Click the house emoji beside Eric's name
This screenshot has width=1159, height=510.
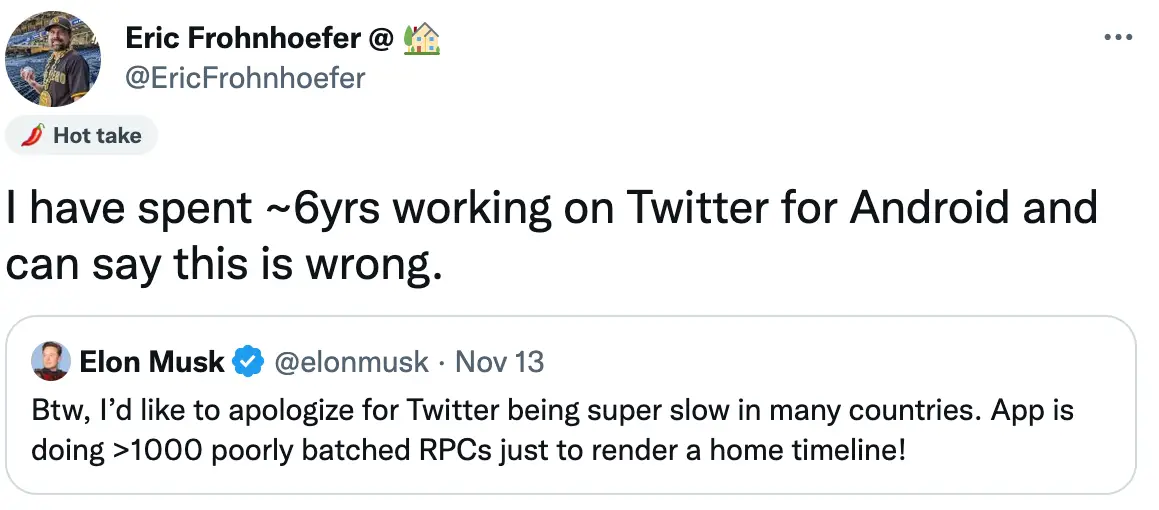[422, 39]
